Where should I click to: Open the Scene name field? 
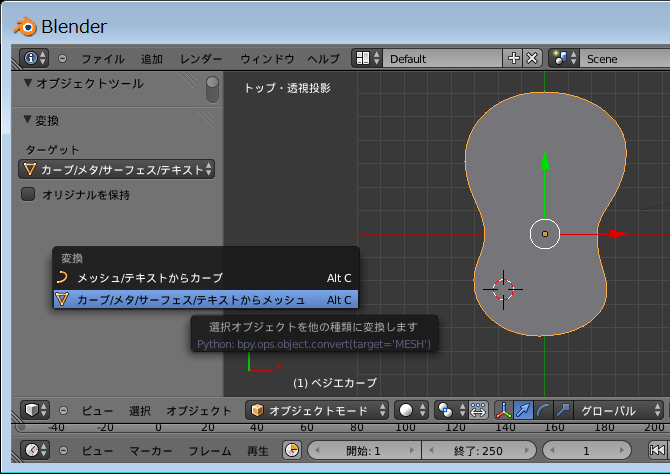625,58
